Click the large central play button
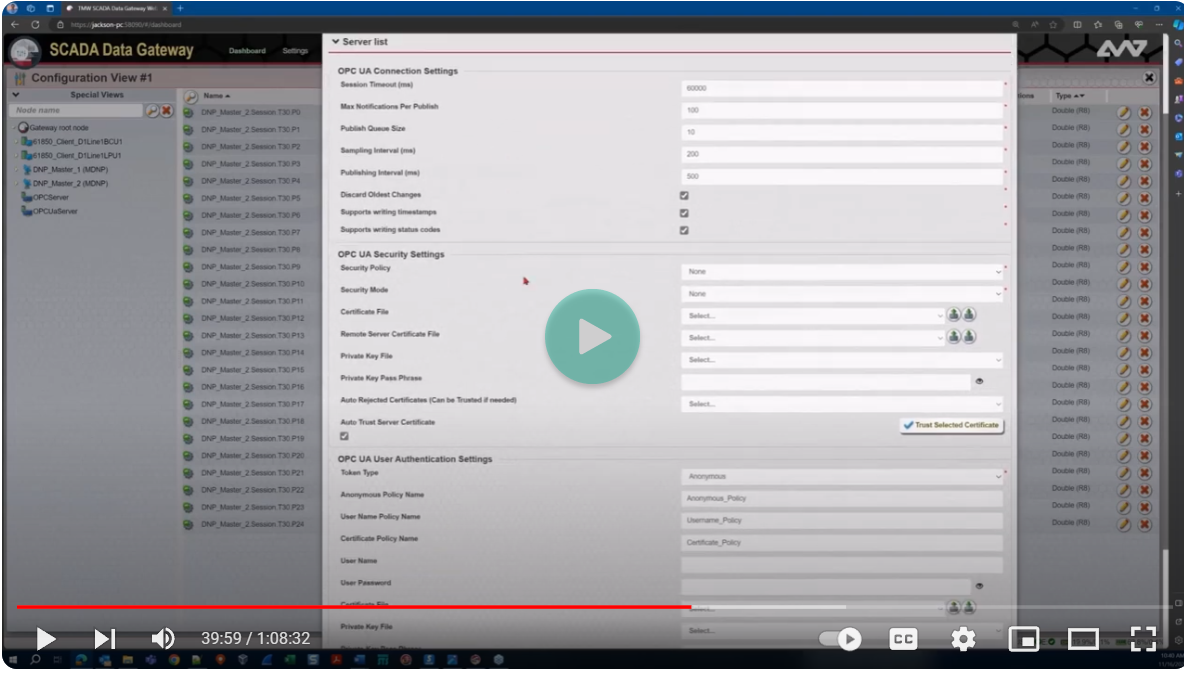Viewport: 1184px width, 673px height. [592, 337]
